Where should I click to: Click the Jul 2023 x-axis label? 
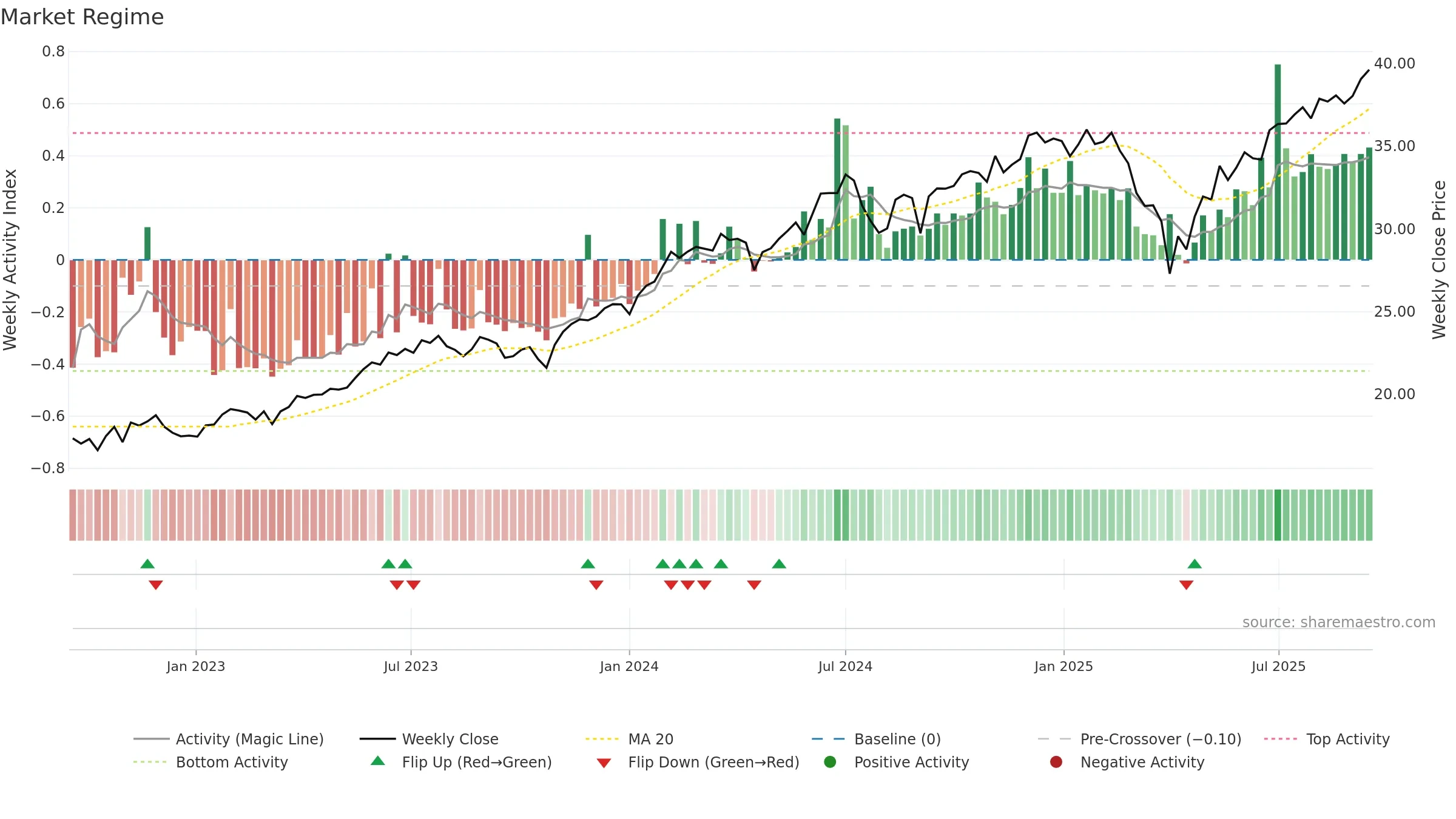point(411,666)
